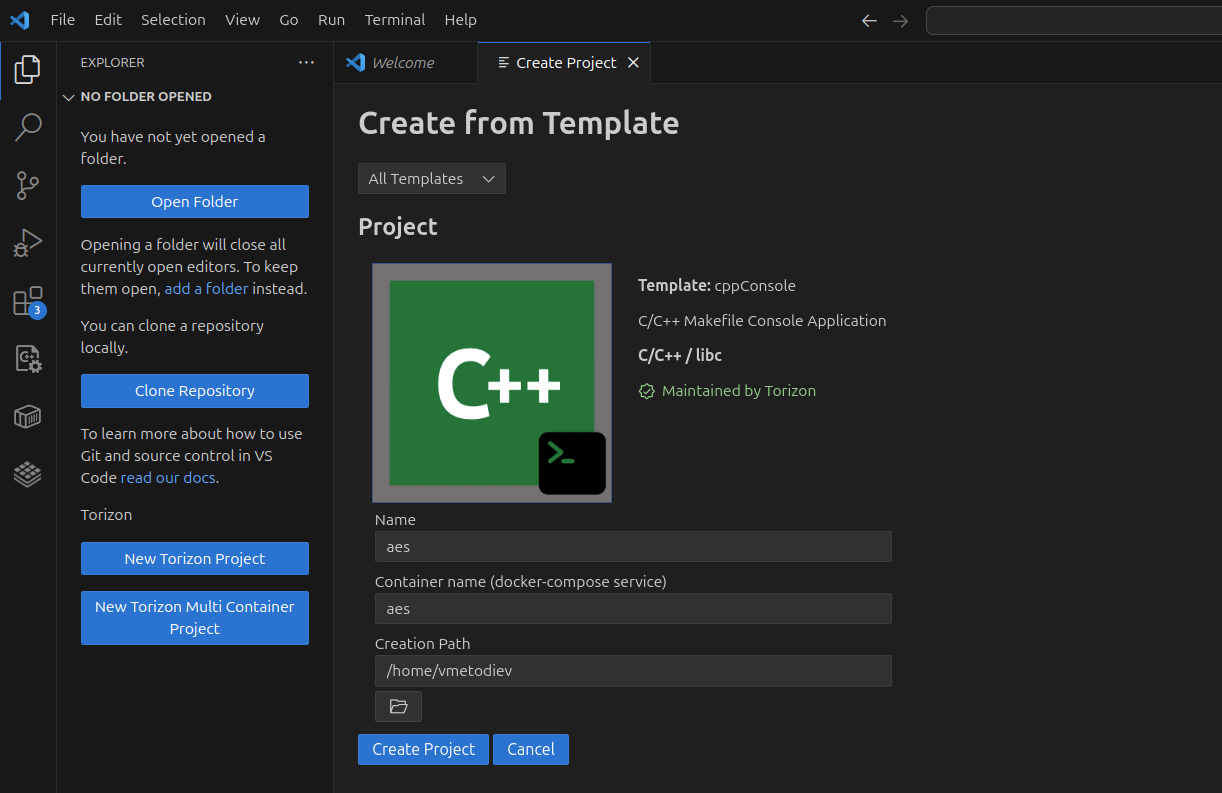
Task: Click the browse folder icon under Creation Path
Action: pyautogui.click(x=398, y=706)
